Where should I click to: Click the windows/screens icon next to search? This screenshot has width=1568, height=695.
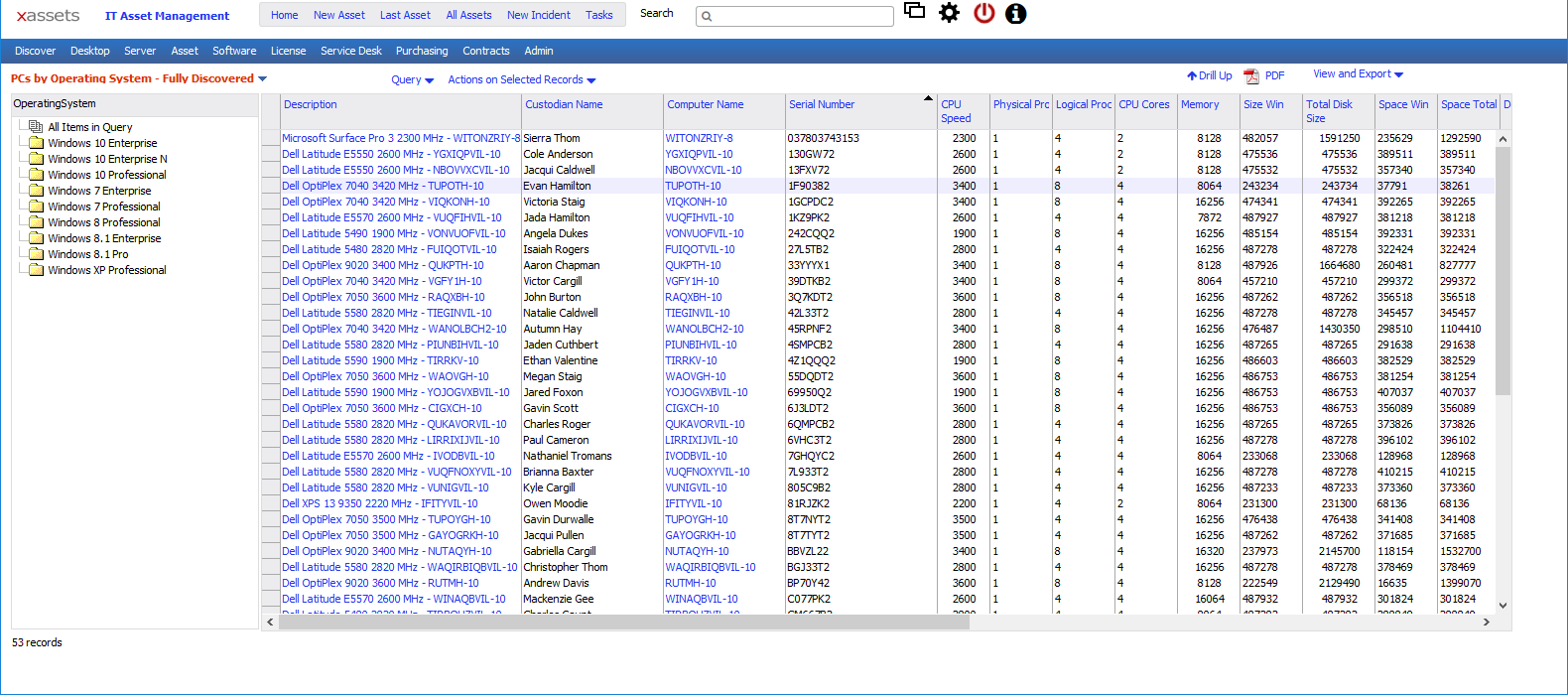click(x=914, y=11)
